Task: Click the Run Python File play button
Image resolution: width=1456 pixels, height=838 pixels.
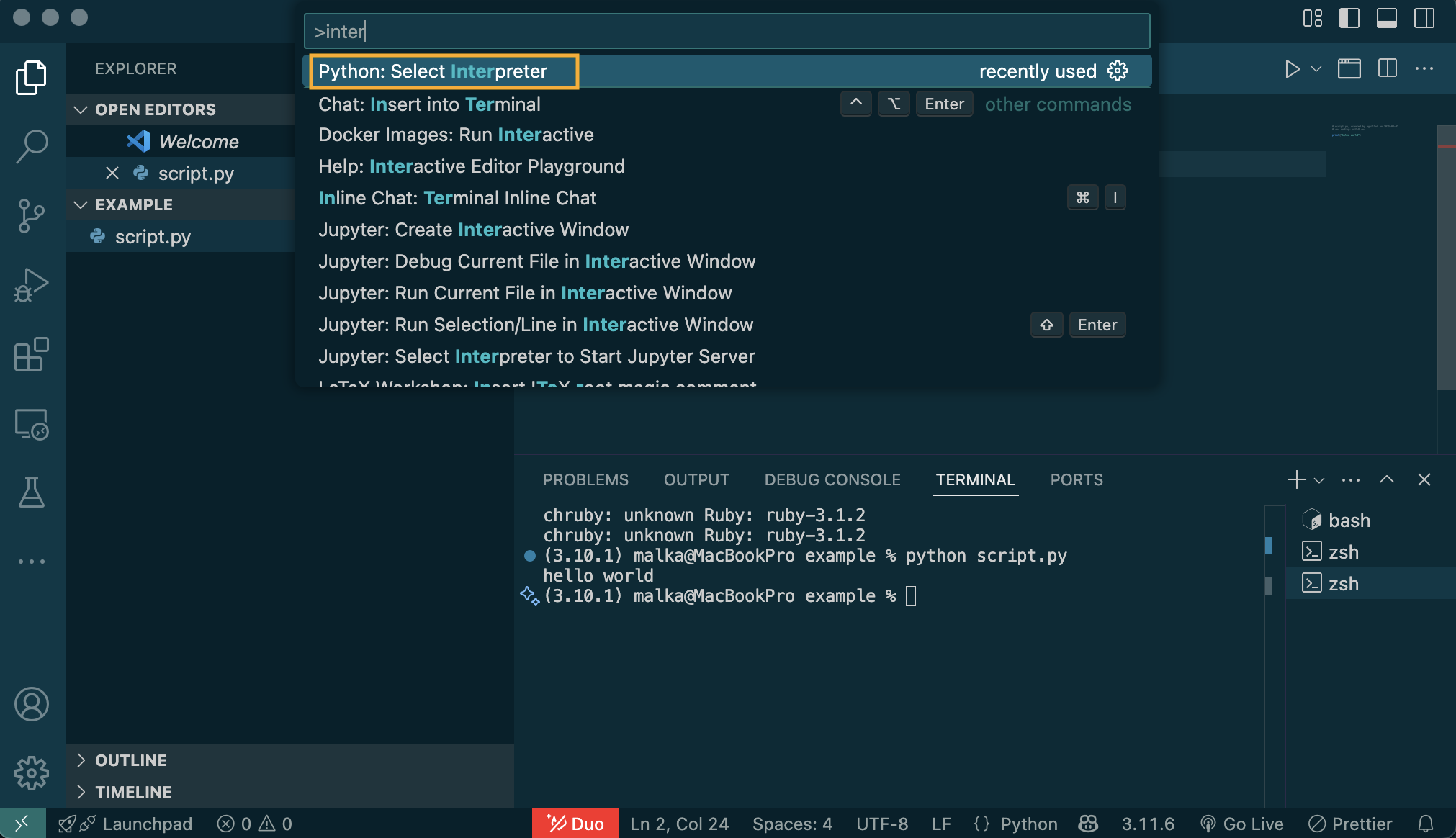Action: (x=1293, y=69)
